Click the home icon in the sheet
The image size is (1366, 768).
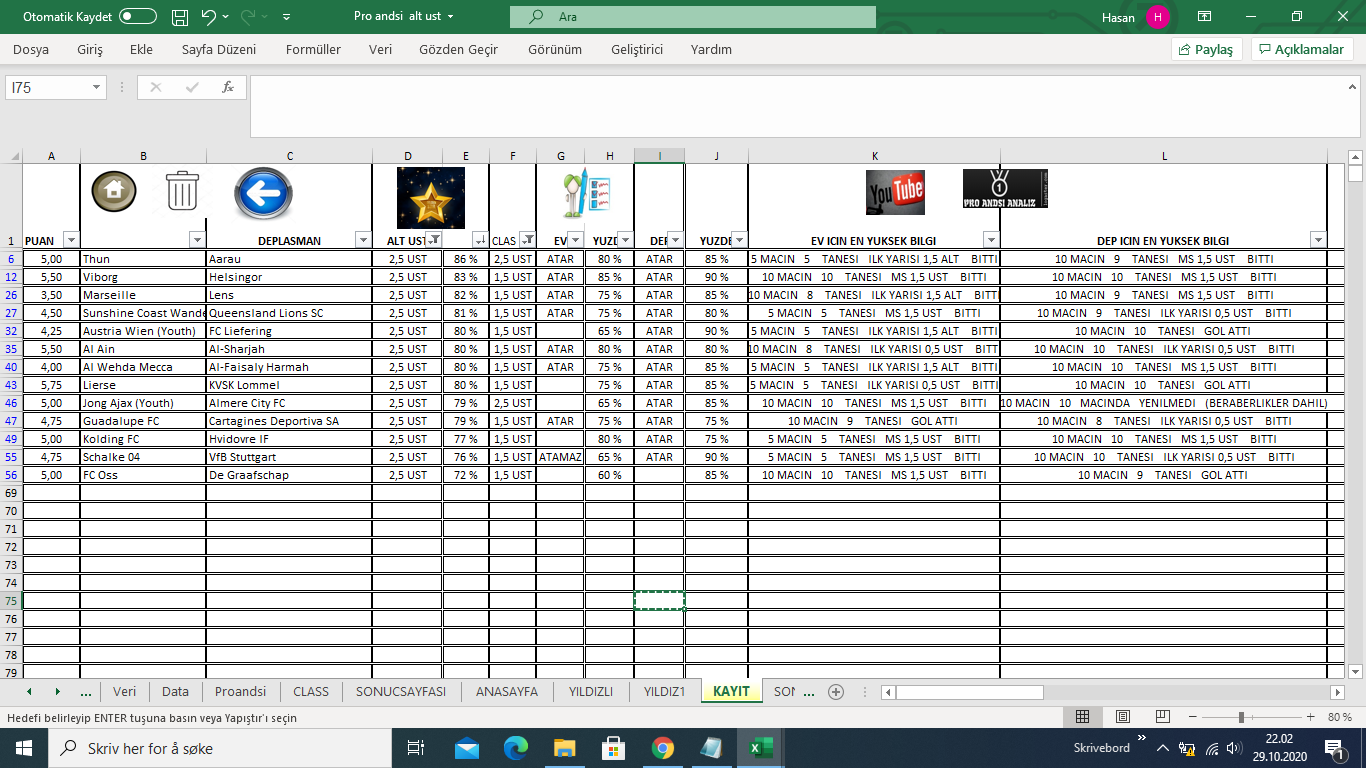(x=114, y=190)
